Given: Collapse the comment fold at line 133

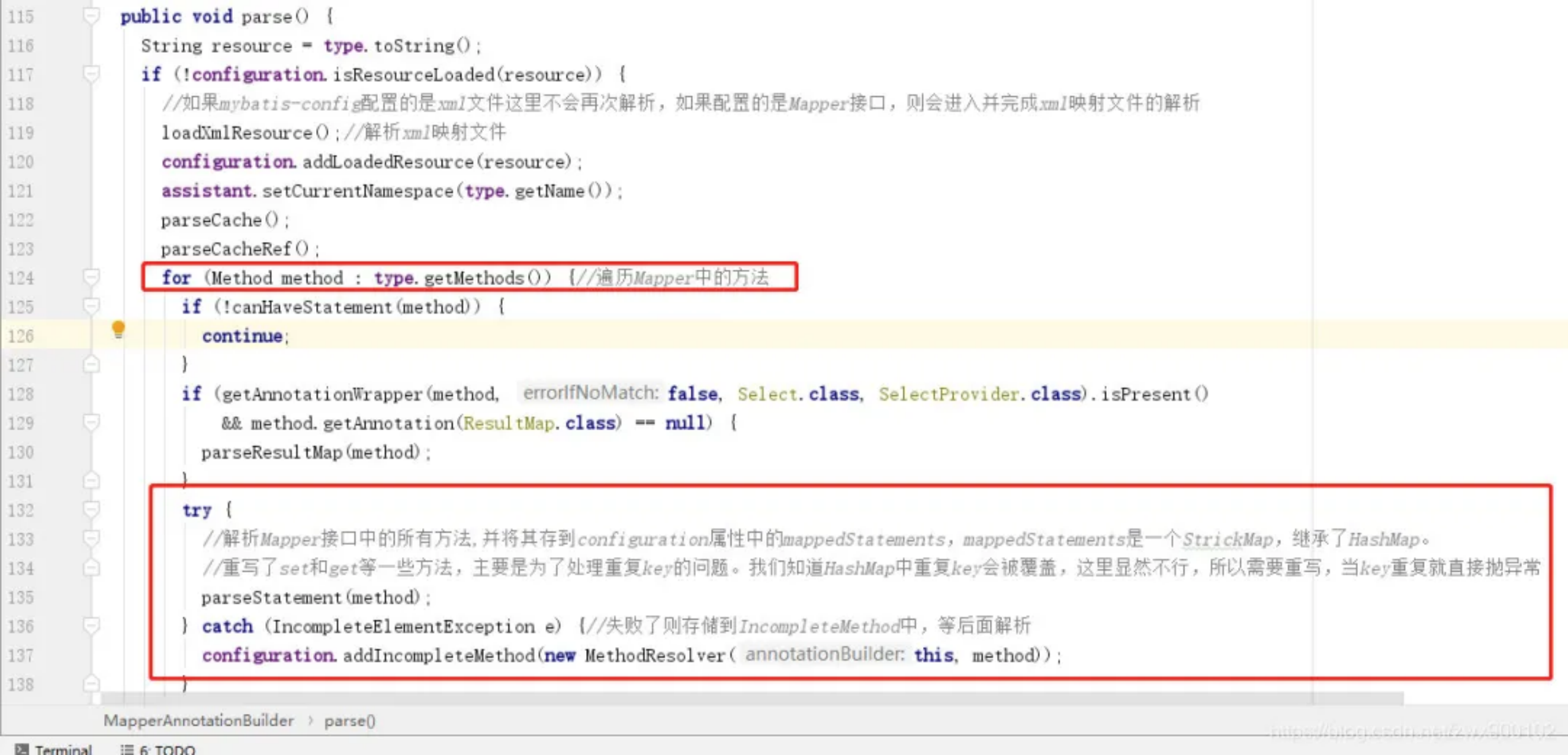Looking at the screenshot, I should click(x=91, y=538).
